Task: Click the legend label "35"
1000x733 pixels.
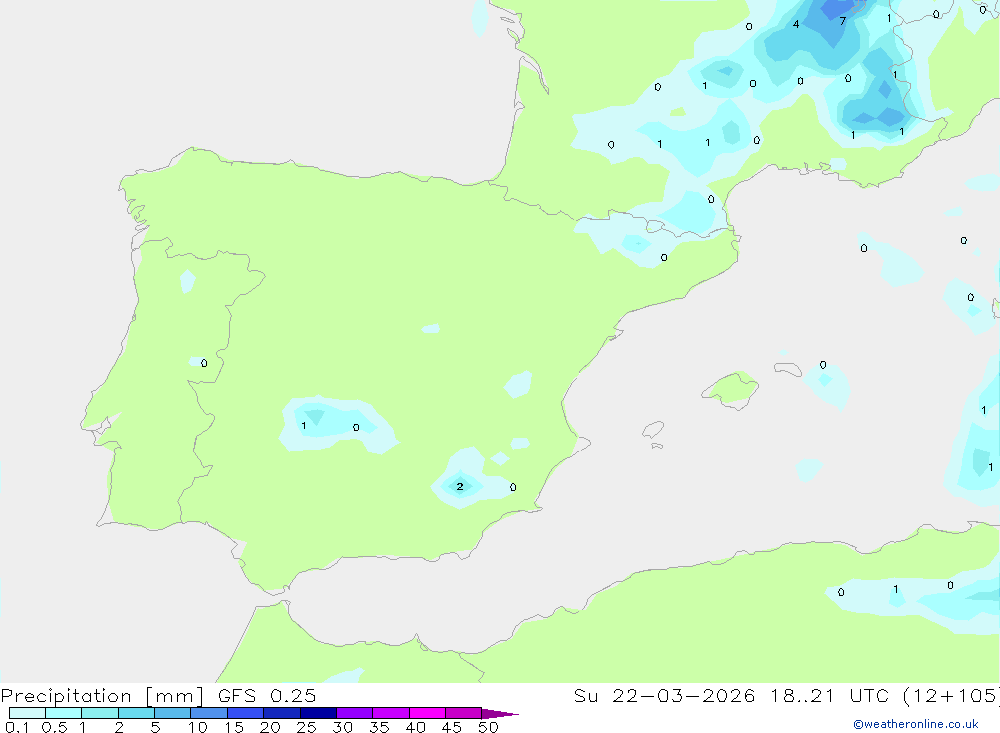Action: click(379, 727)
